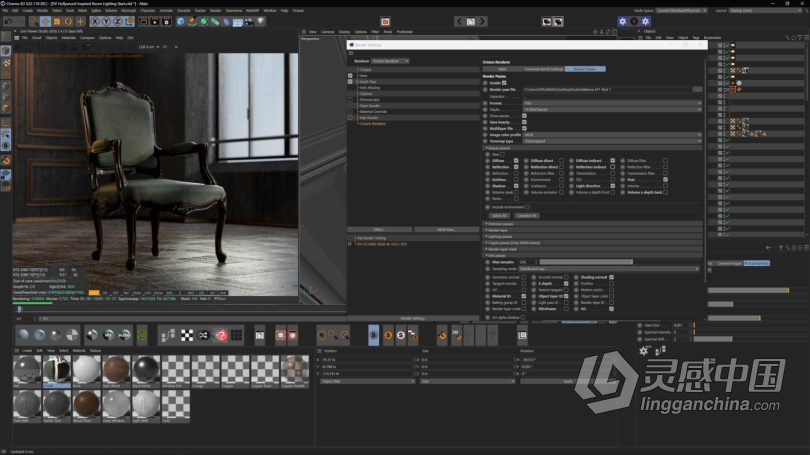Viewport: 810px width, 455px height.
Task: Select the Rotate tool in top toolbar
Action: click(68, 22)
